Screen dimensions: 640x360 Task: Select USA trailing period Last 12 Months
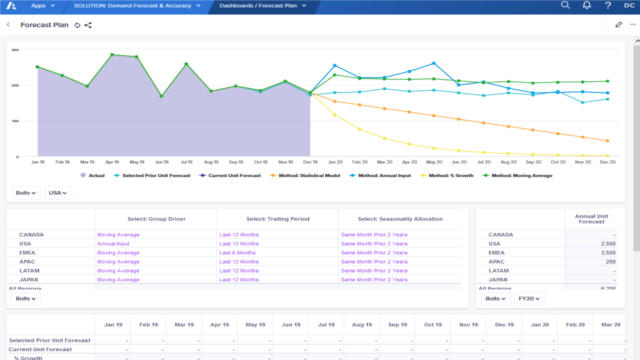click(239, 244)
